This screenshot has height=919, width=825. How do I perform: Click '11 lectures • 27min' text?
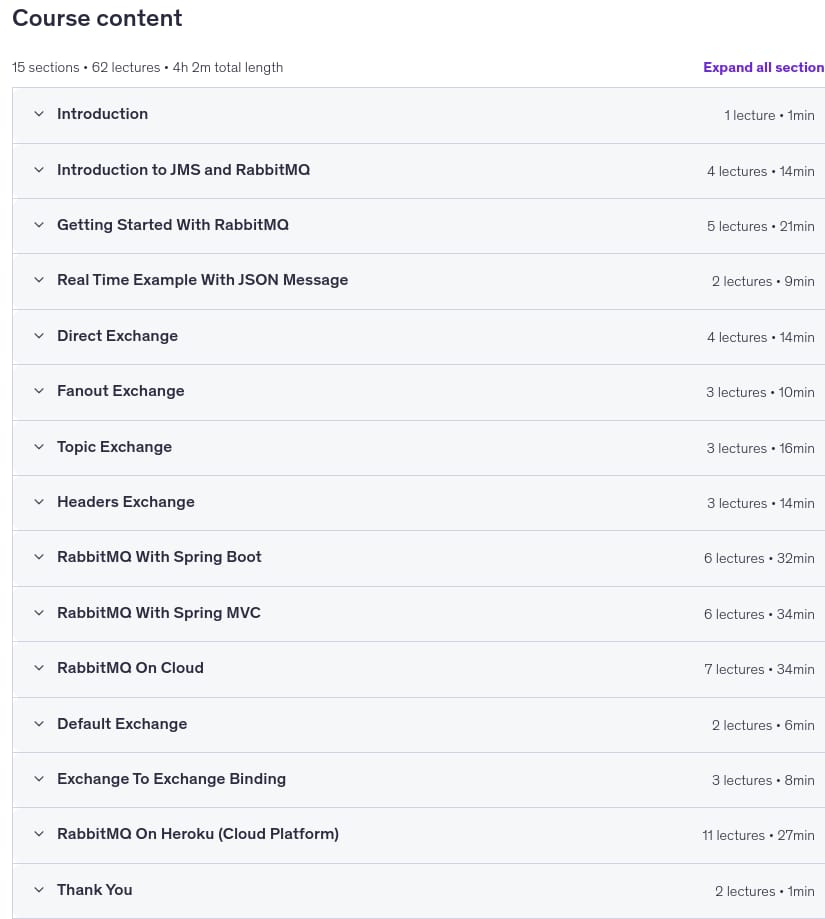click(x=758, y=836)
